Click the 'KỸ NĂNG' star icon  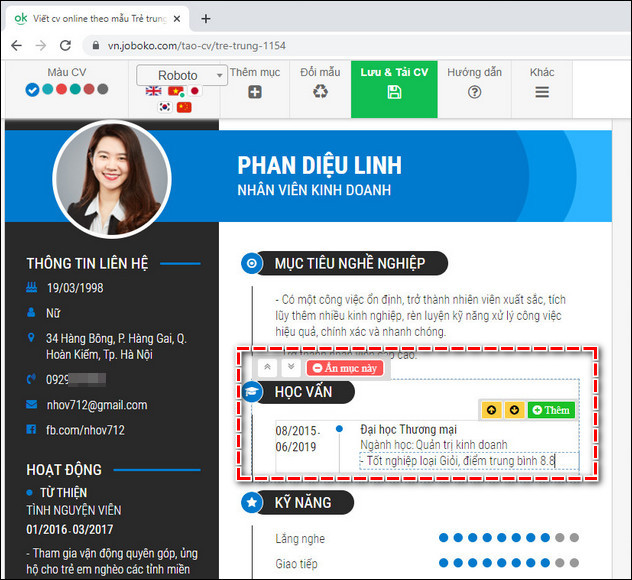click(252, 502)
